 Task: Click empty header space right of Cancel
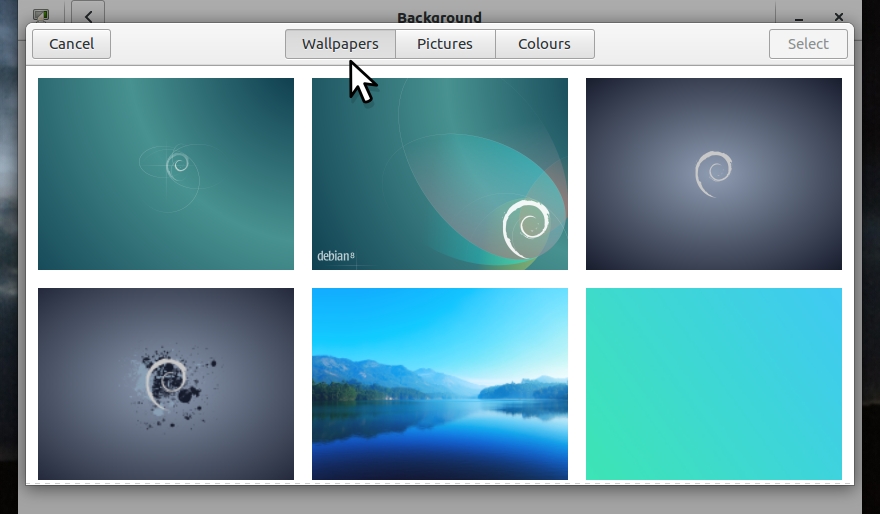click(195, 44)
